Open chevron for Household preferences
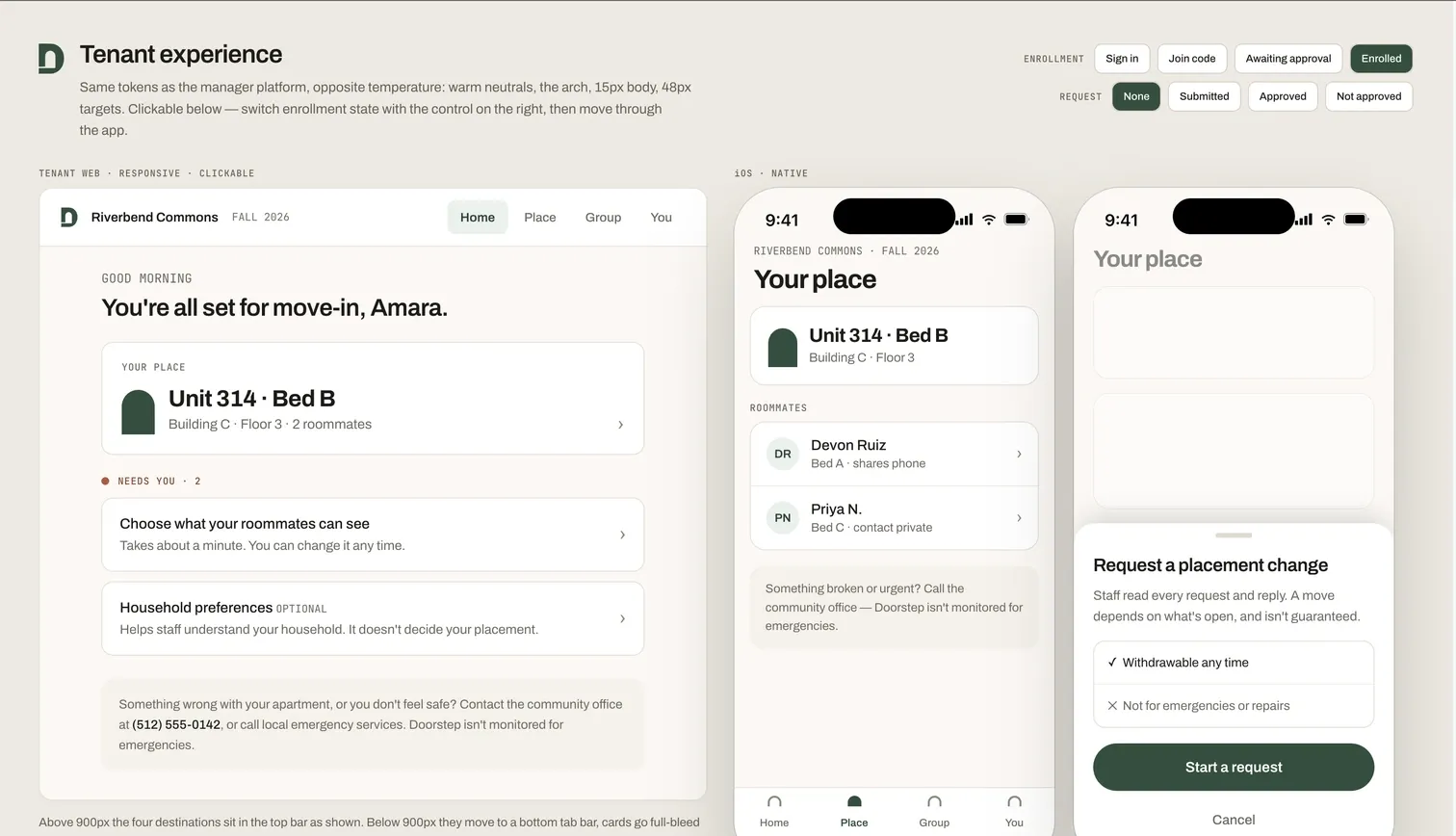Viewport: 1456px width, 836px height. pos(622,618)
